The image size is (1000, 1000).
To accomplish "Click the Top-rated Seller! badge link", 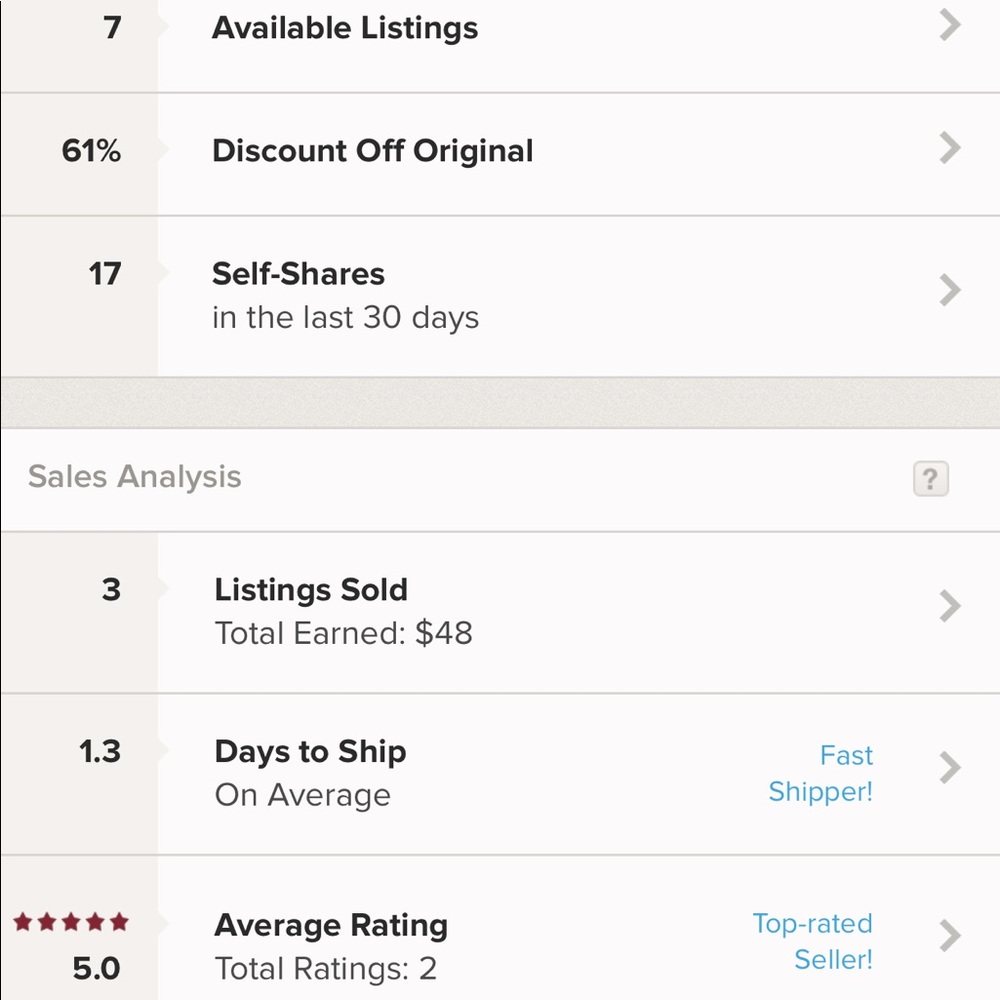I will 813,941.
